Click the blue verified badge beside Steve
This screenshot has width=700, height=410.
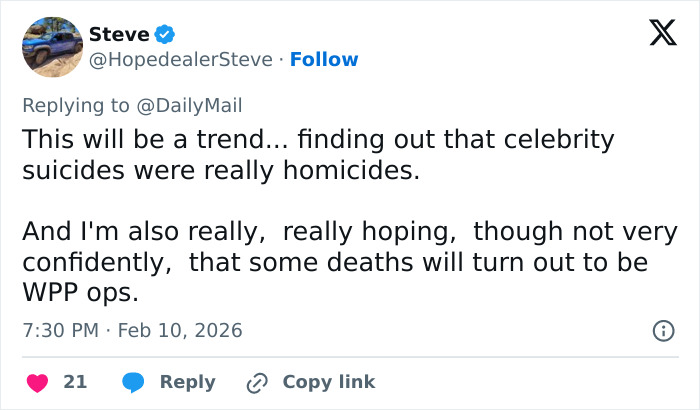pos(165,34)
